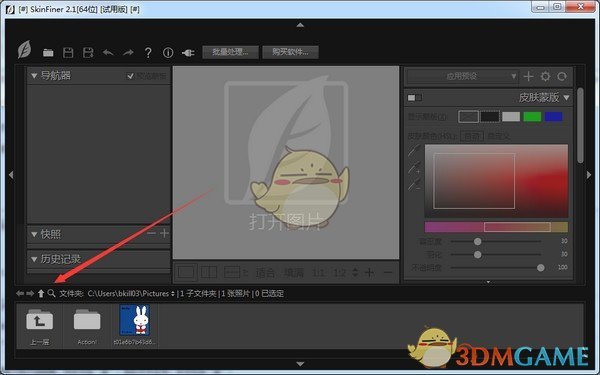
Task: Click the plug-in connector icon
Action: point(188,53)
